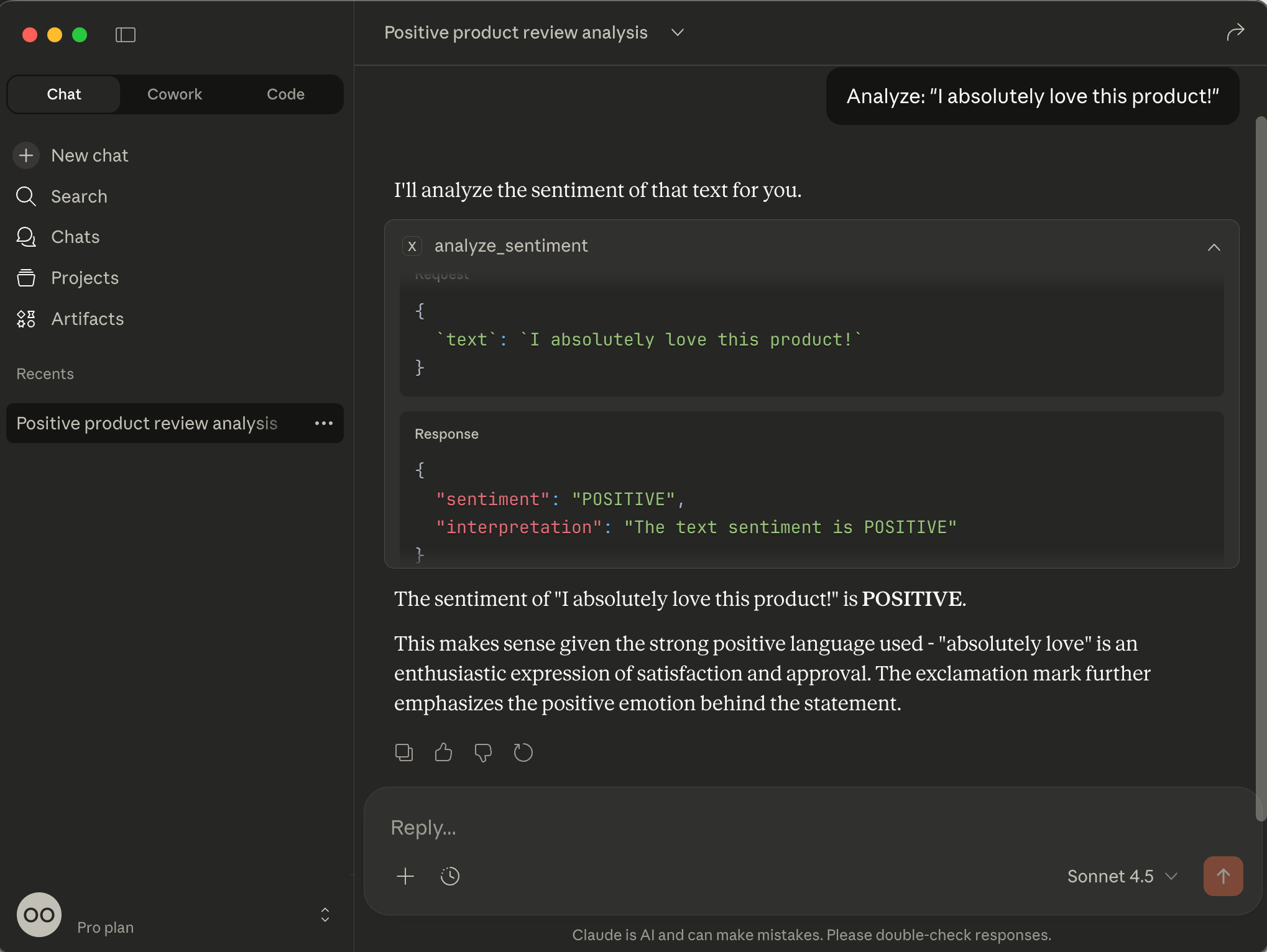Open three-dots menu for recent chat
This screenshot has width=1267, height=952.
tap(324, 423)
